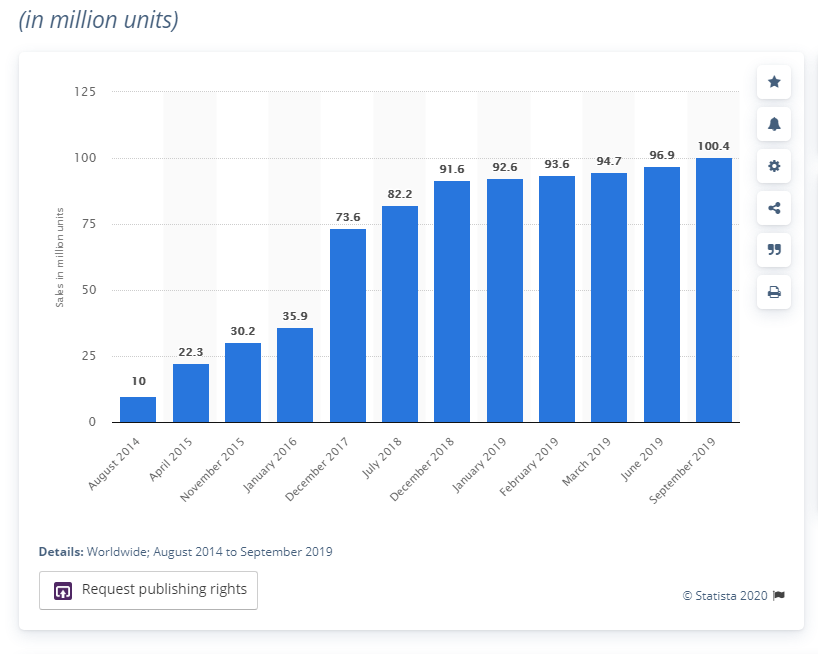The height and width of the screenshot is (654, 818).
Task: Click the Details label text
Action: 61,551
